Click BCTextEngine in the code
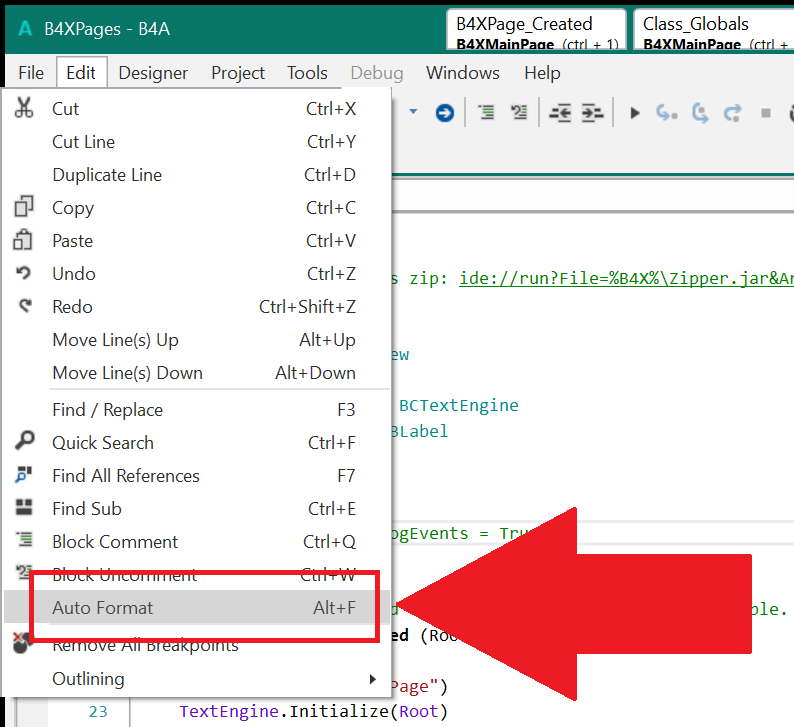Image resolution: width=794 pixels, height=727 pixels. 459,405
